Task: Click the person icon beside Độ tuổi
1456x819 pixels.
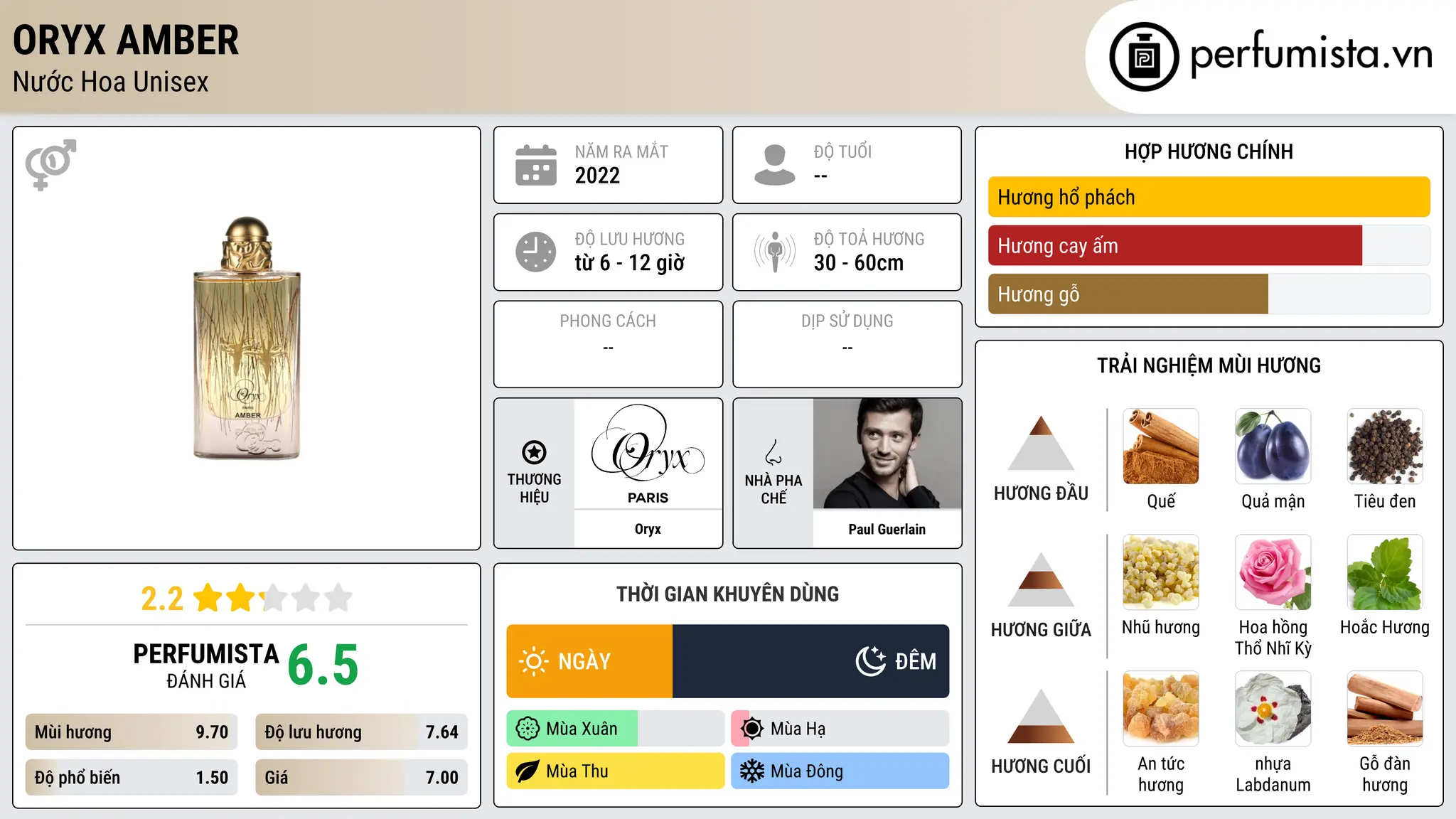Action: click(775, 165)
